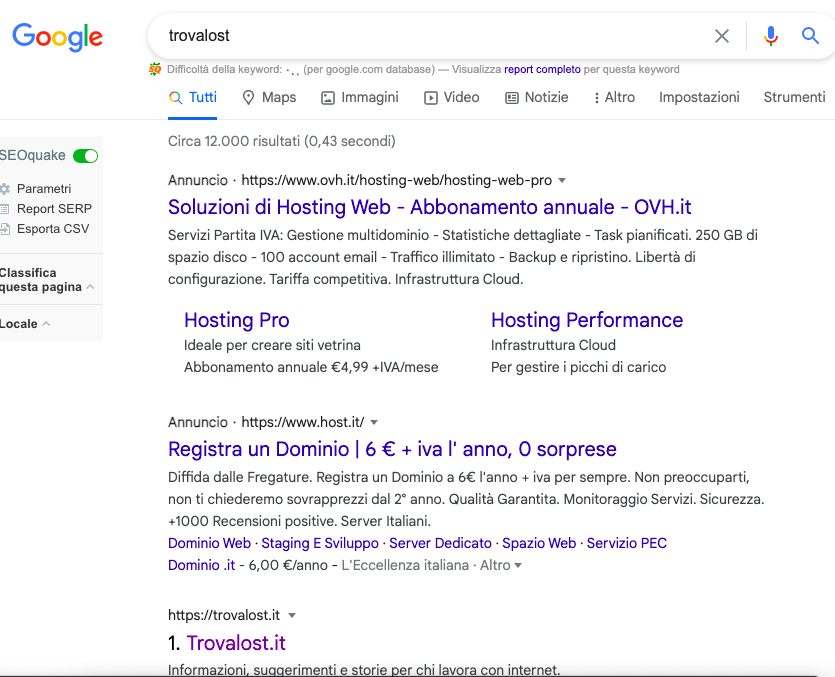Screen dimensions: 835x677
Task: Open the Hosting Performance sitelink
Action: click(x=587, y=320)
